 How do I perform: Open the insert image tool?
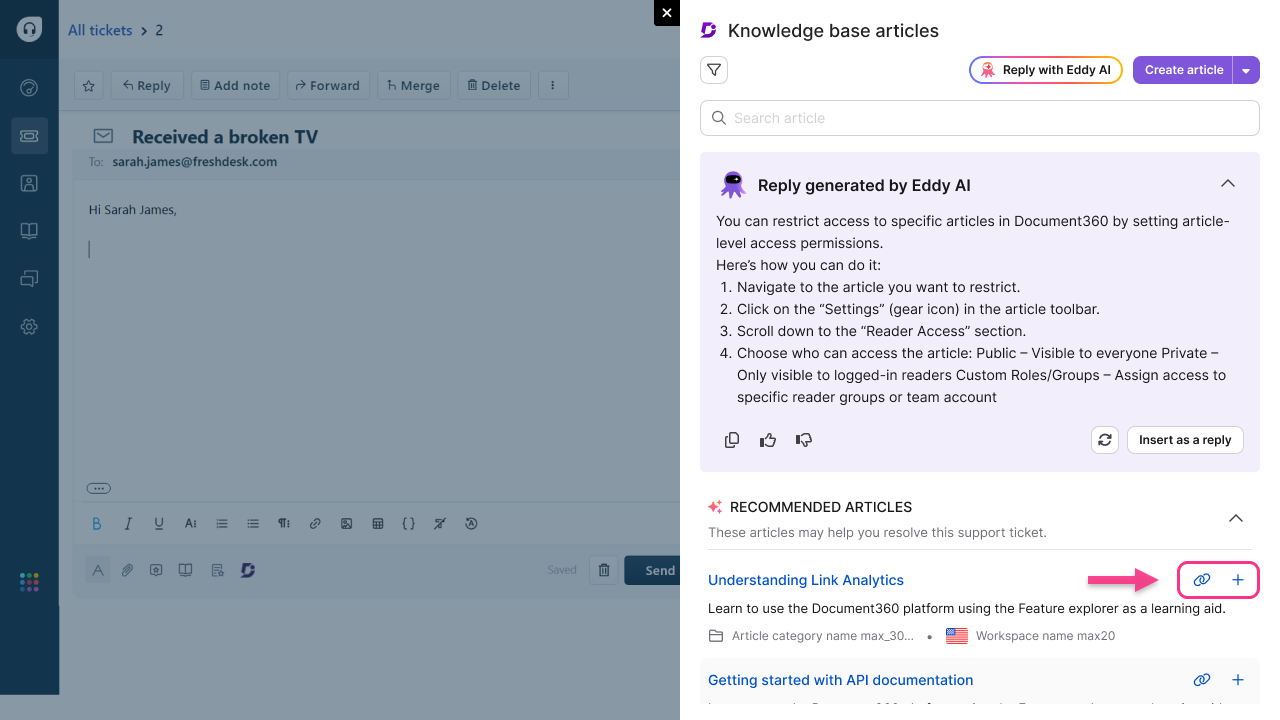(346, 523)
